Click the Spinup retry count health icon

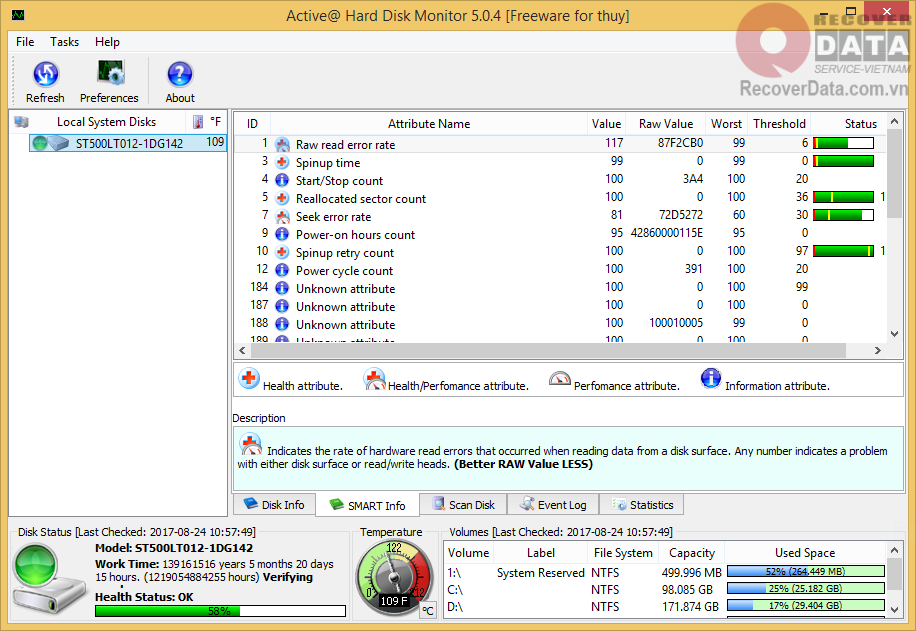282,252
